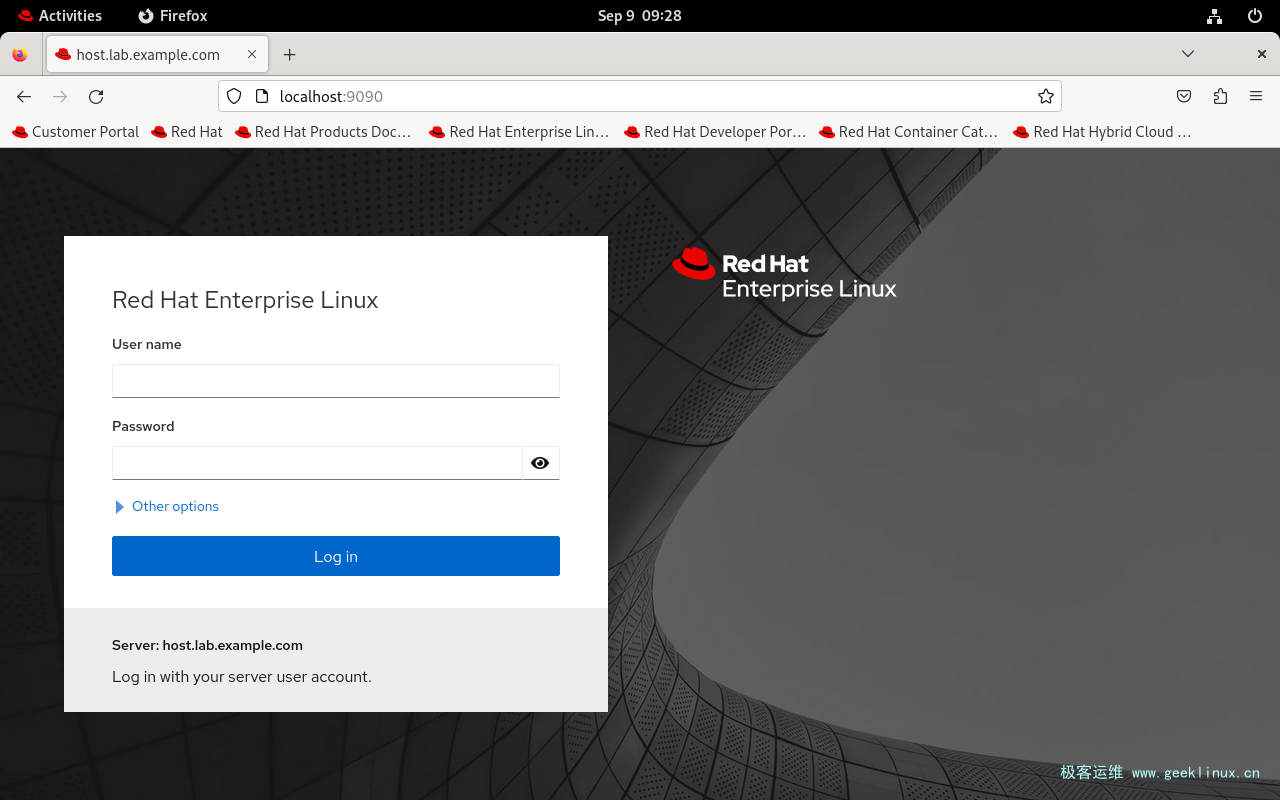Click the Log in with your server user account text

[x=242, y=677]
